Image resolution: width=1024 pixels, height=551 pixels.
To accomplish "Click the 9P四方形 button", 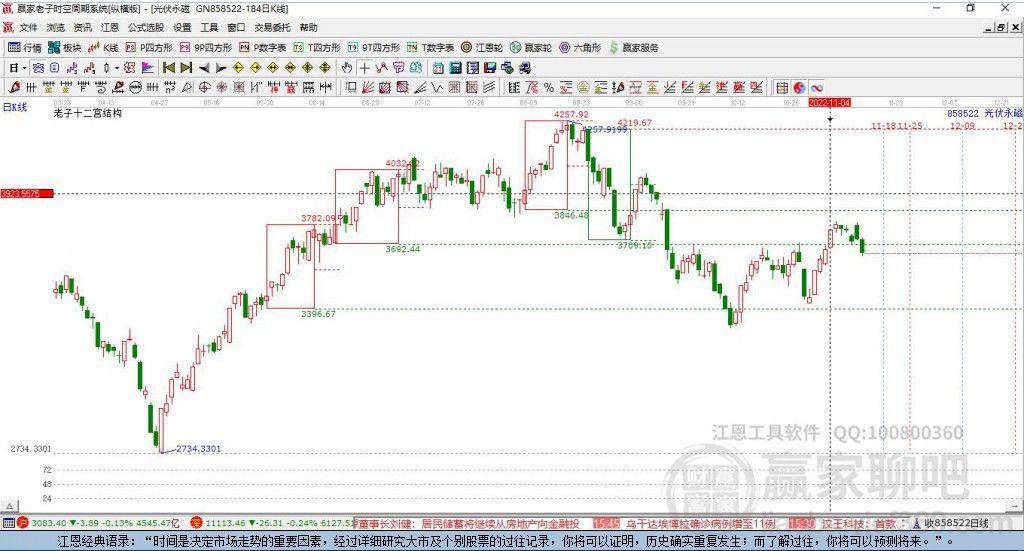I will 206,47.
